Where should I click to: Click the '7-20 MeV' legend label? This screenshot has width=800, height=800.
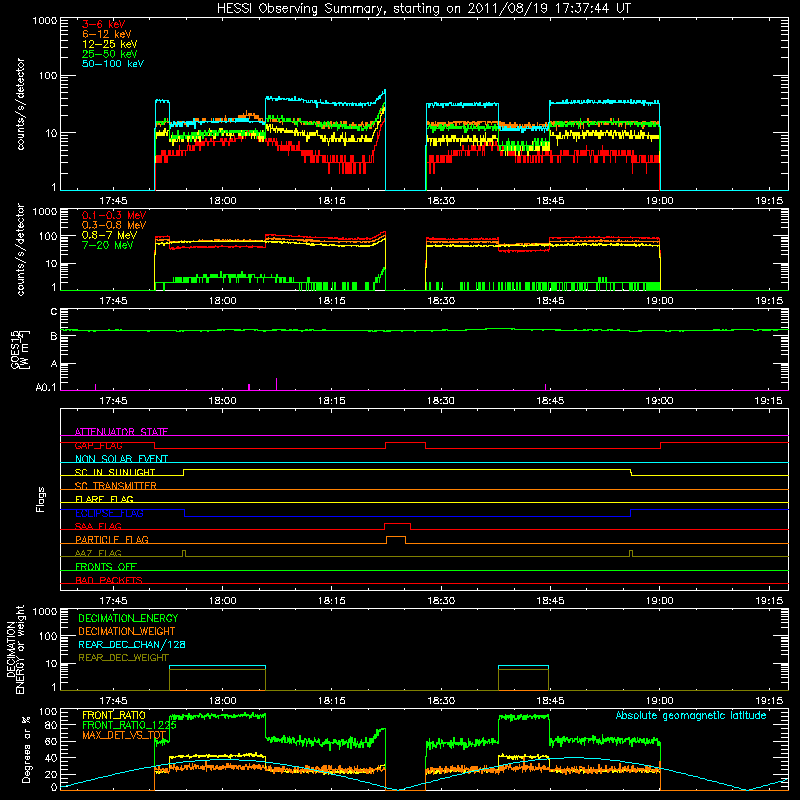click(x=107, y=245)
